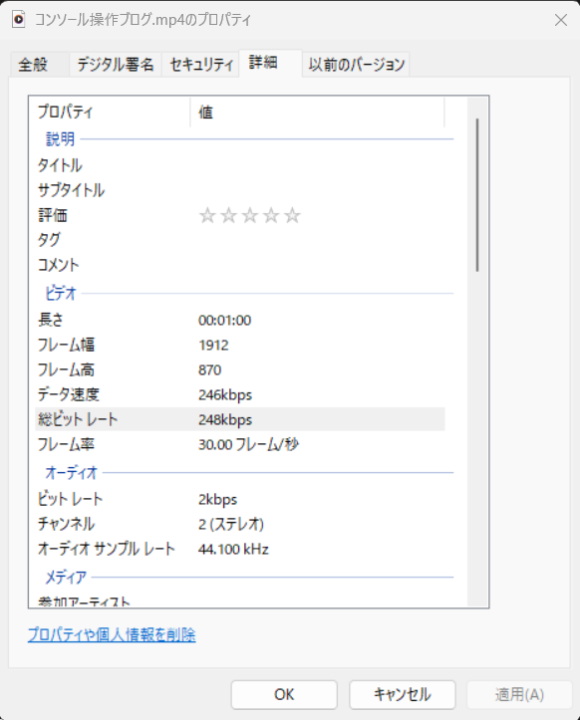Click the メディア section header

click(x=66, y=577)
